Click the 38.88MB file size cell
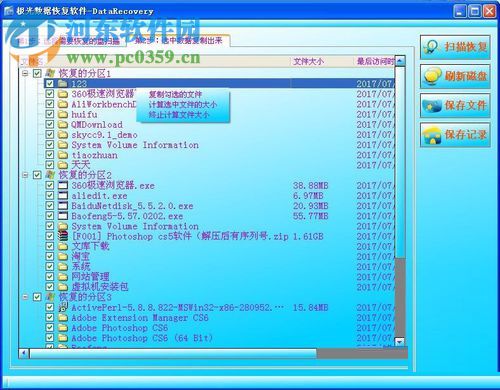This screenshot has width=500, height=390. click(x=310, y=185)
